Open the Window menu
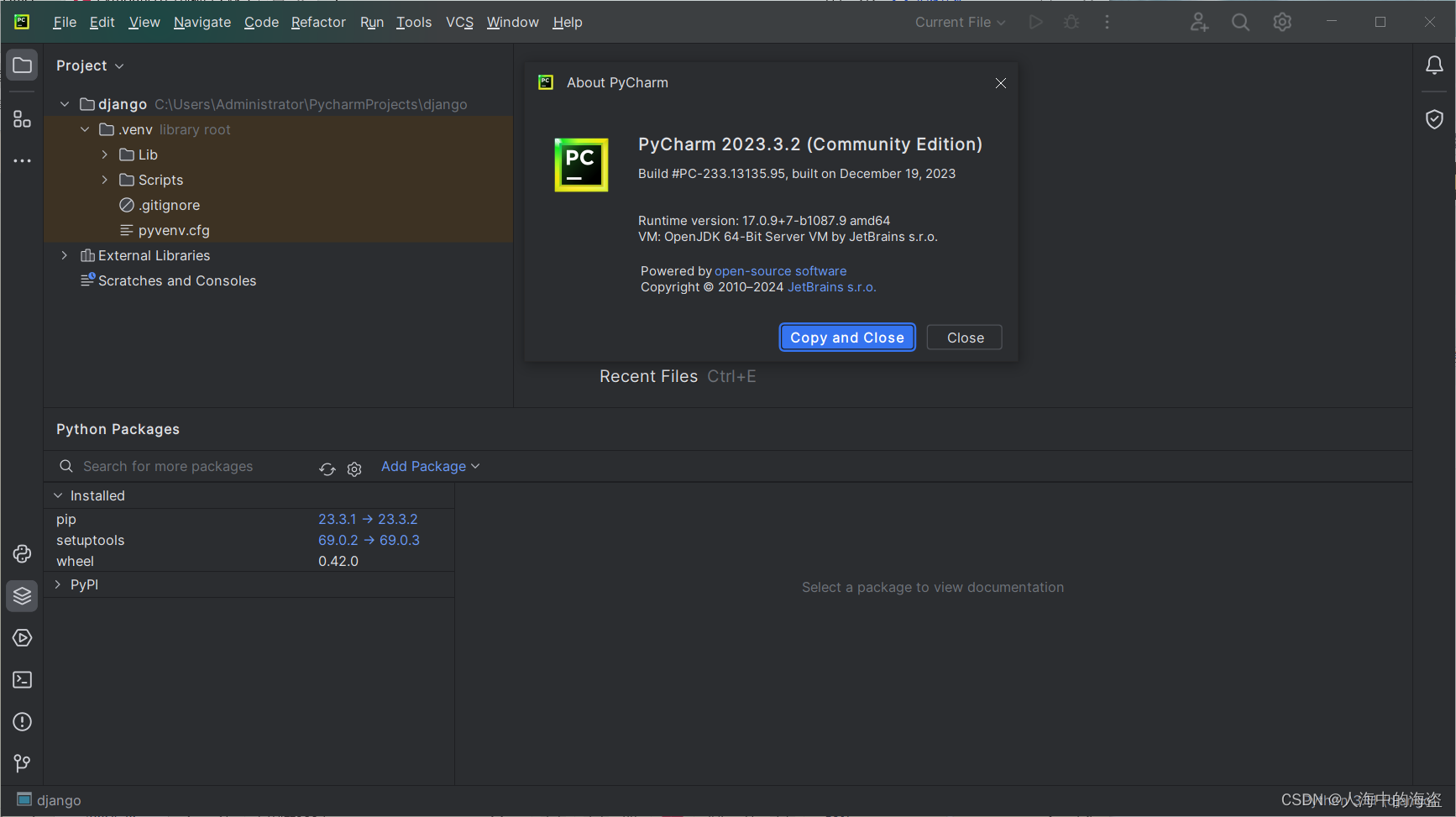 tap(513, 22)
